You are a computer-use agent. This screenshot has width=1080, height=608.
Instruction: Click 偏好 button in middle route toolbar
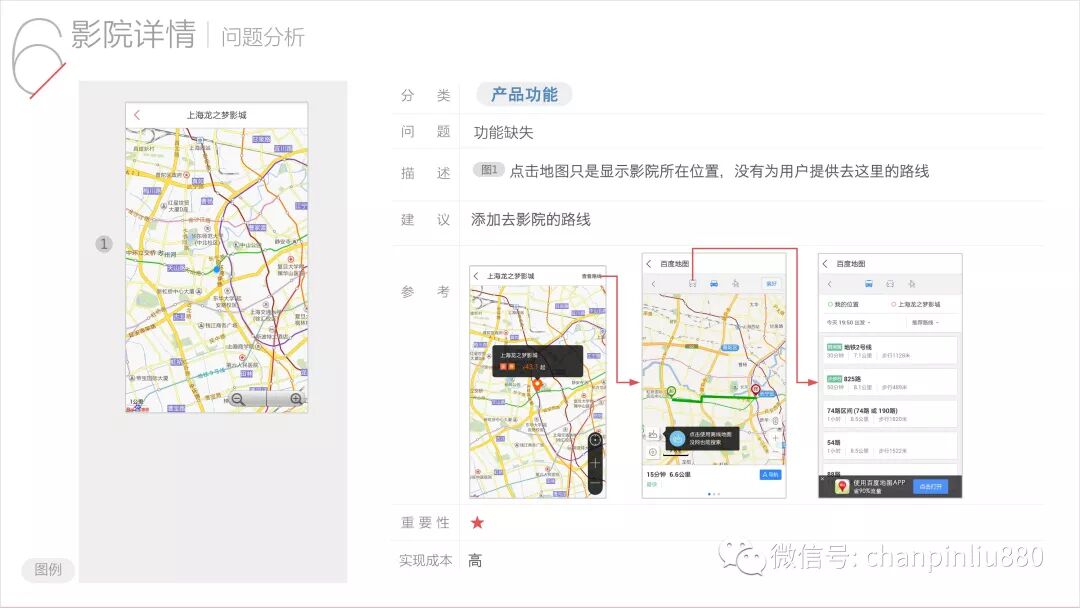[771, 284]
